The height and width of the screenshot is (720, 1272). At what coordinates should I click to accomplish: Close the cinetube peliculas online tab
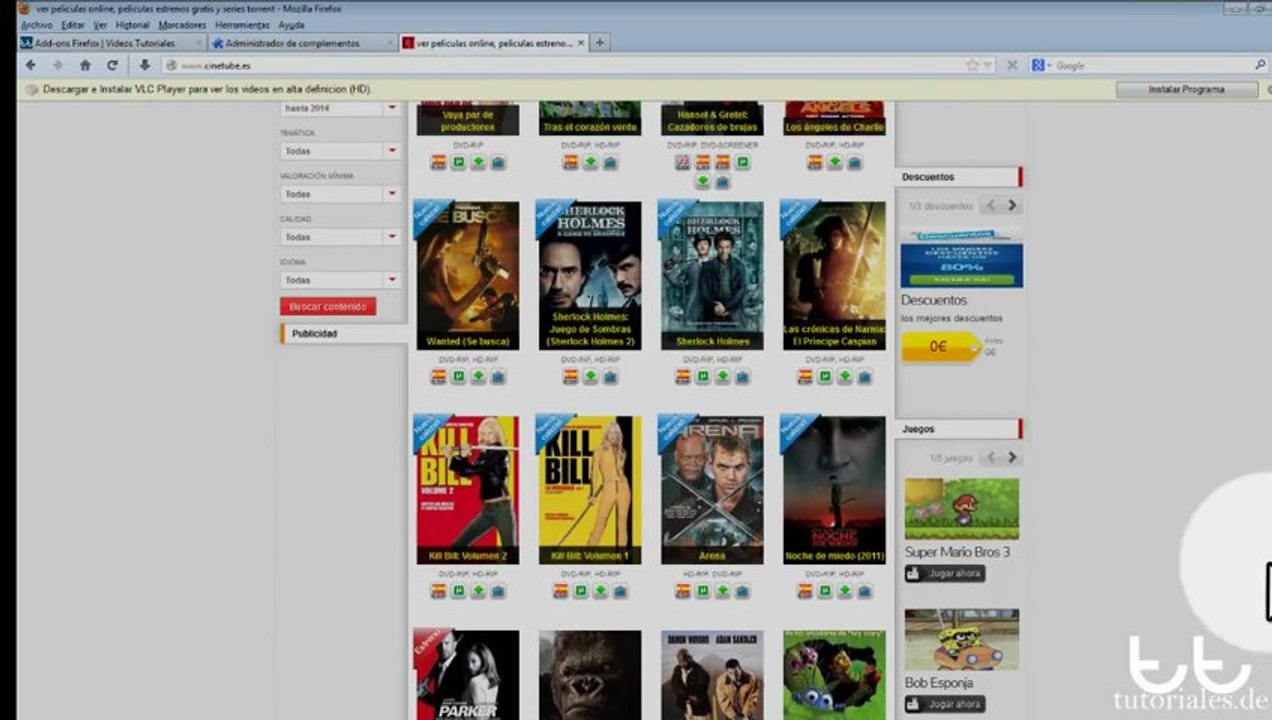[x=580, y=43]
